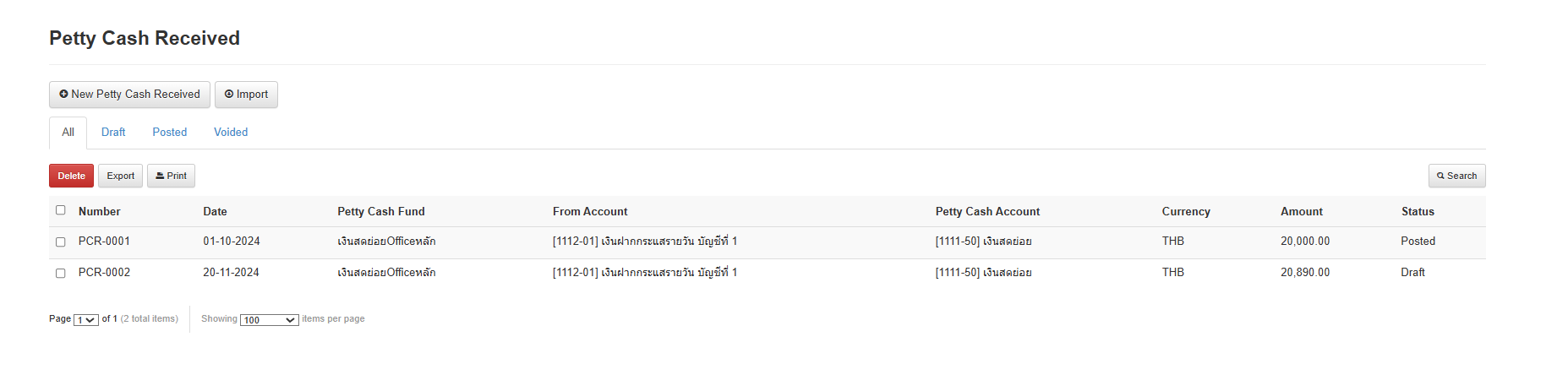Click the Import button's arrow icon

point(229,95)
